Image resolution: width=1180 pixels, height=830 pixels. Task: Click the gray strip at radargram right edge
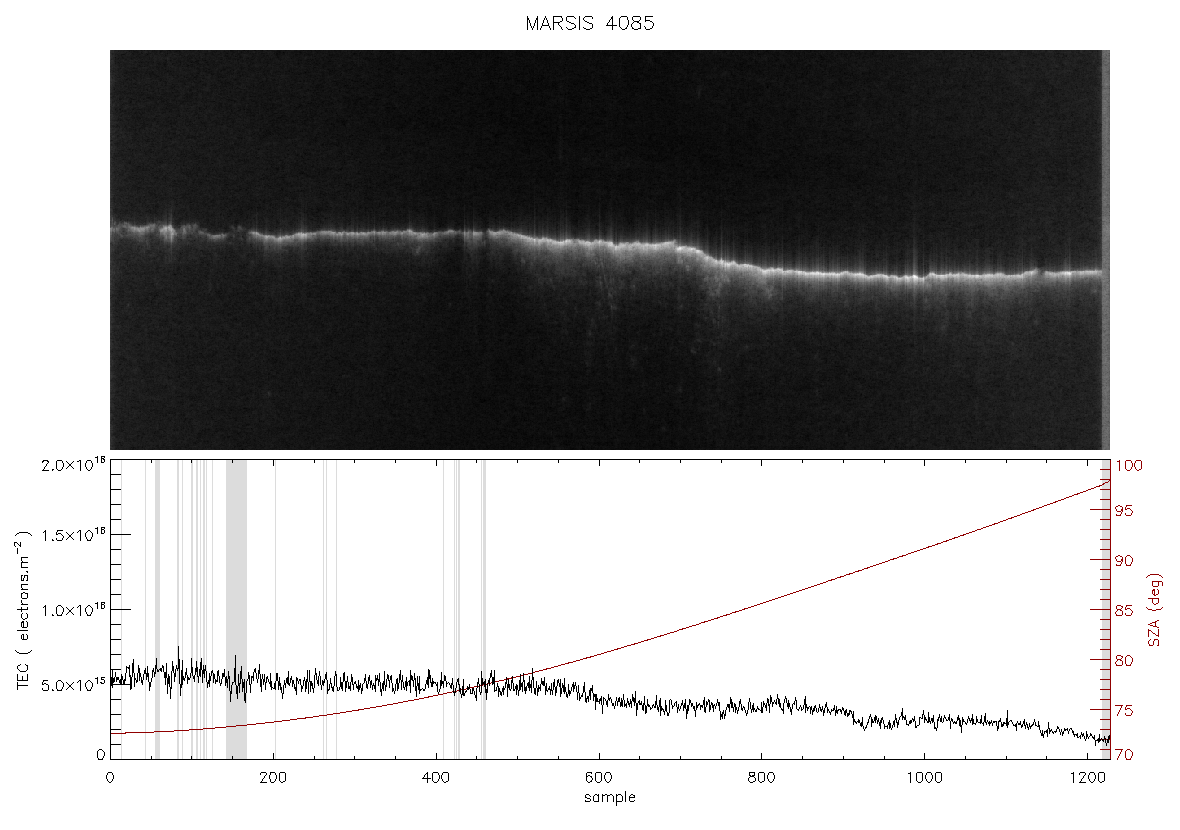(x=1105, y=250)
